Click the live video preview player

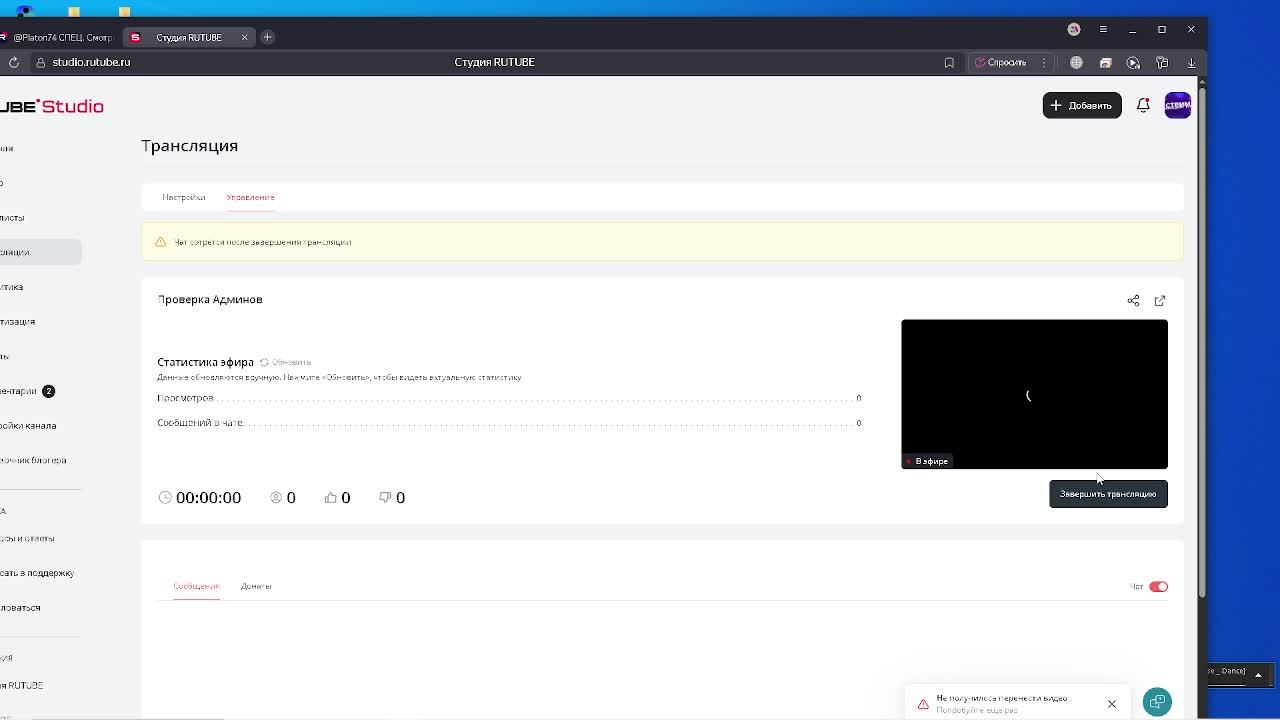[1034, 394]
